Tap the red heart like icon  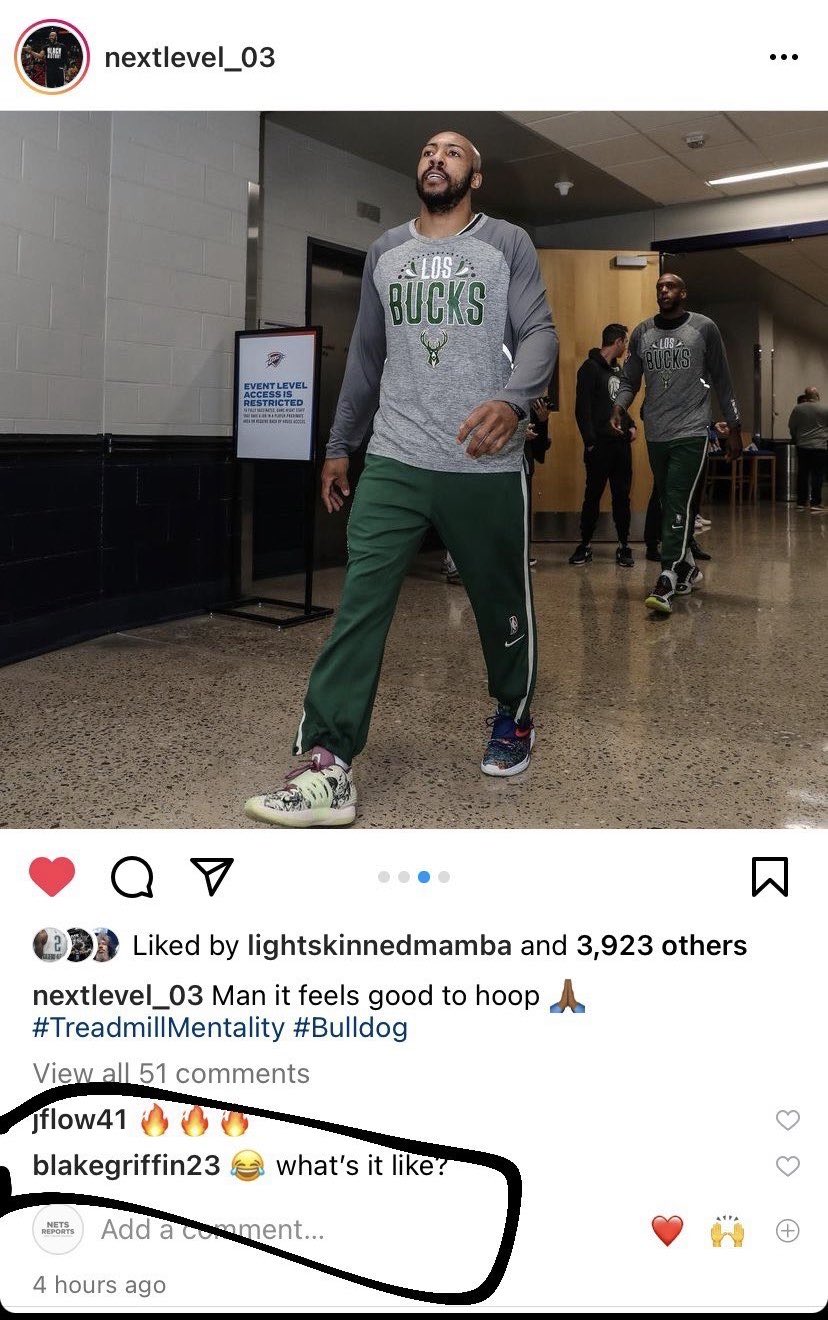52,877
